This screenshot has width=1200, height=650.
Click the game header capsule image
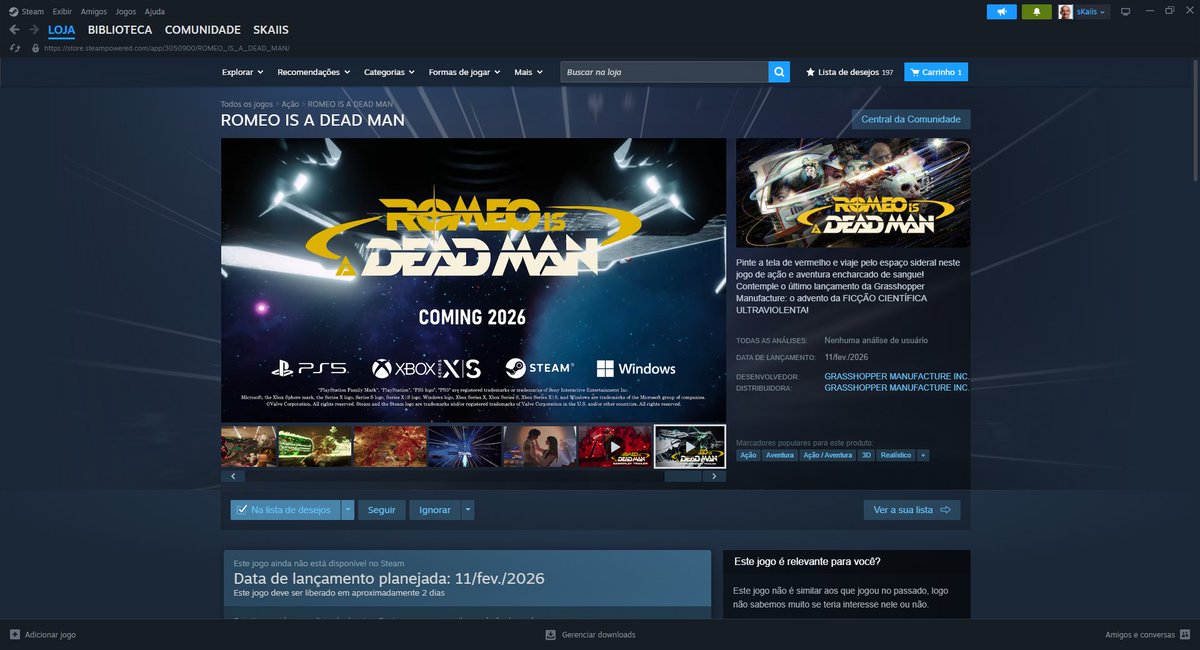pos(853,193)
